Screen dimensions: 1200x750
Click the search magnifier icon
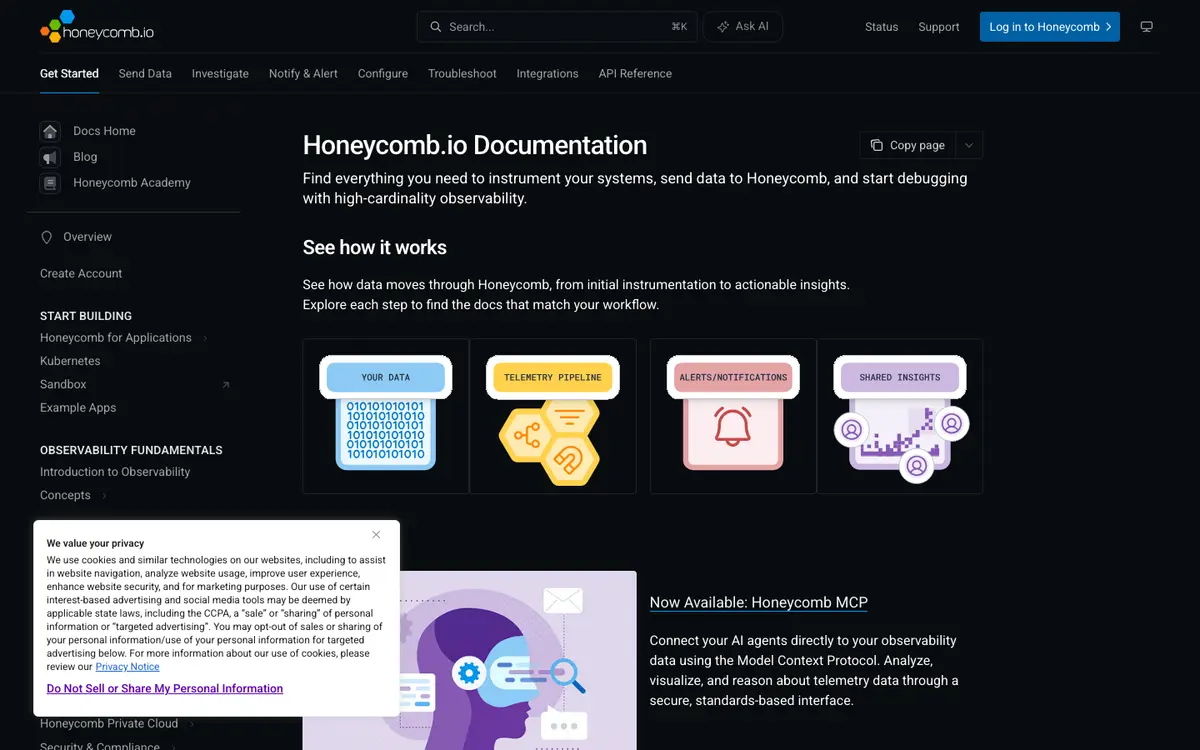436,27
